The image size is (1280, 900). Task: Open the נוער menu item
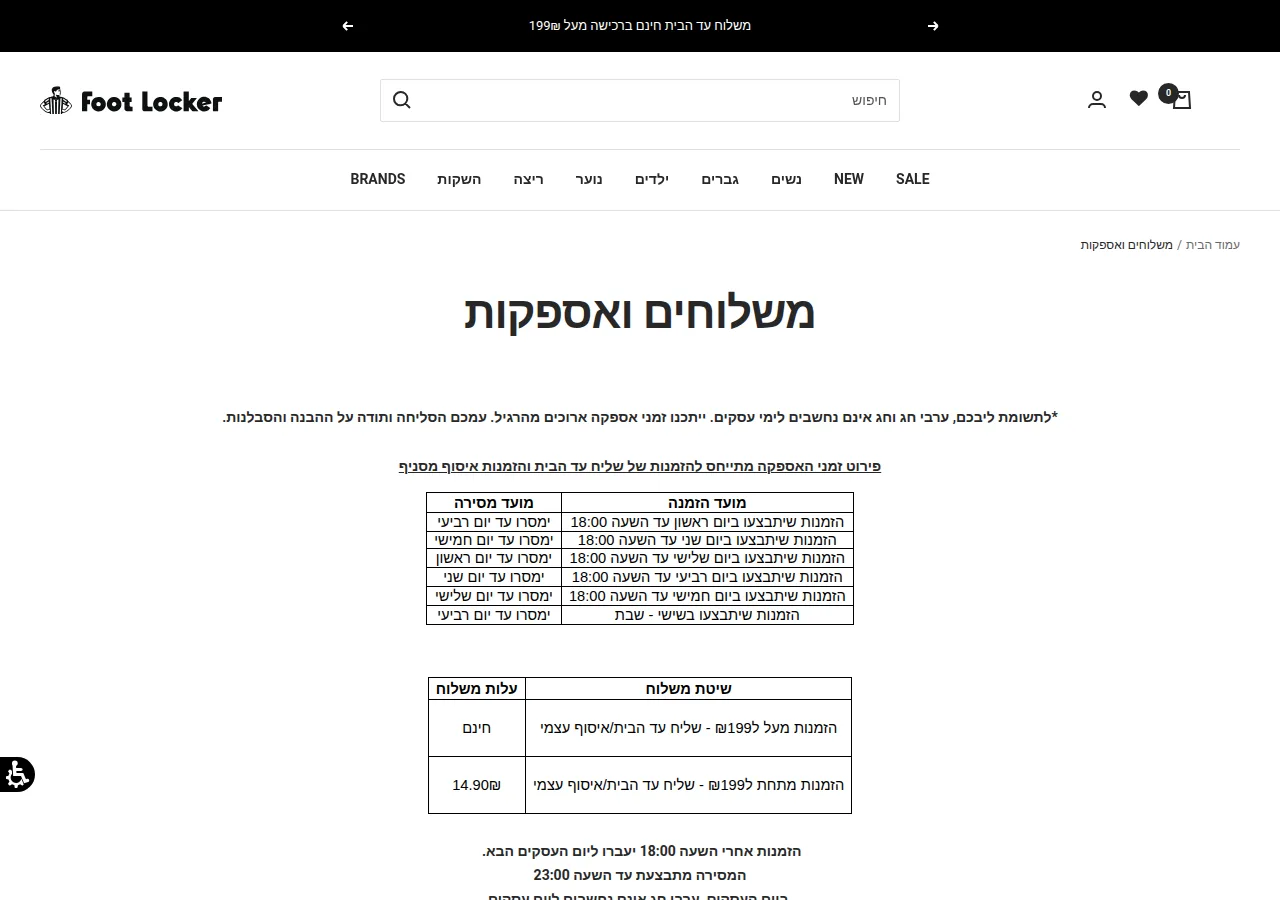589,179
